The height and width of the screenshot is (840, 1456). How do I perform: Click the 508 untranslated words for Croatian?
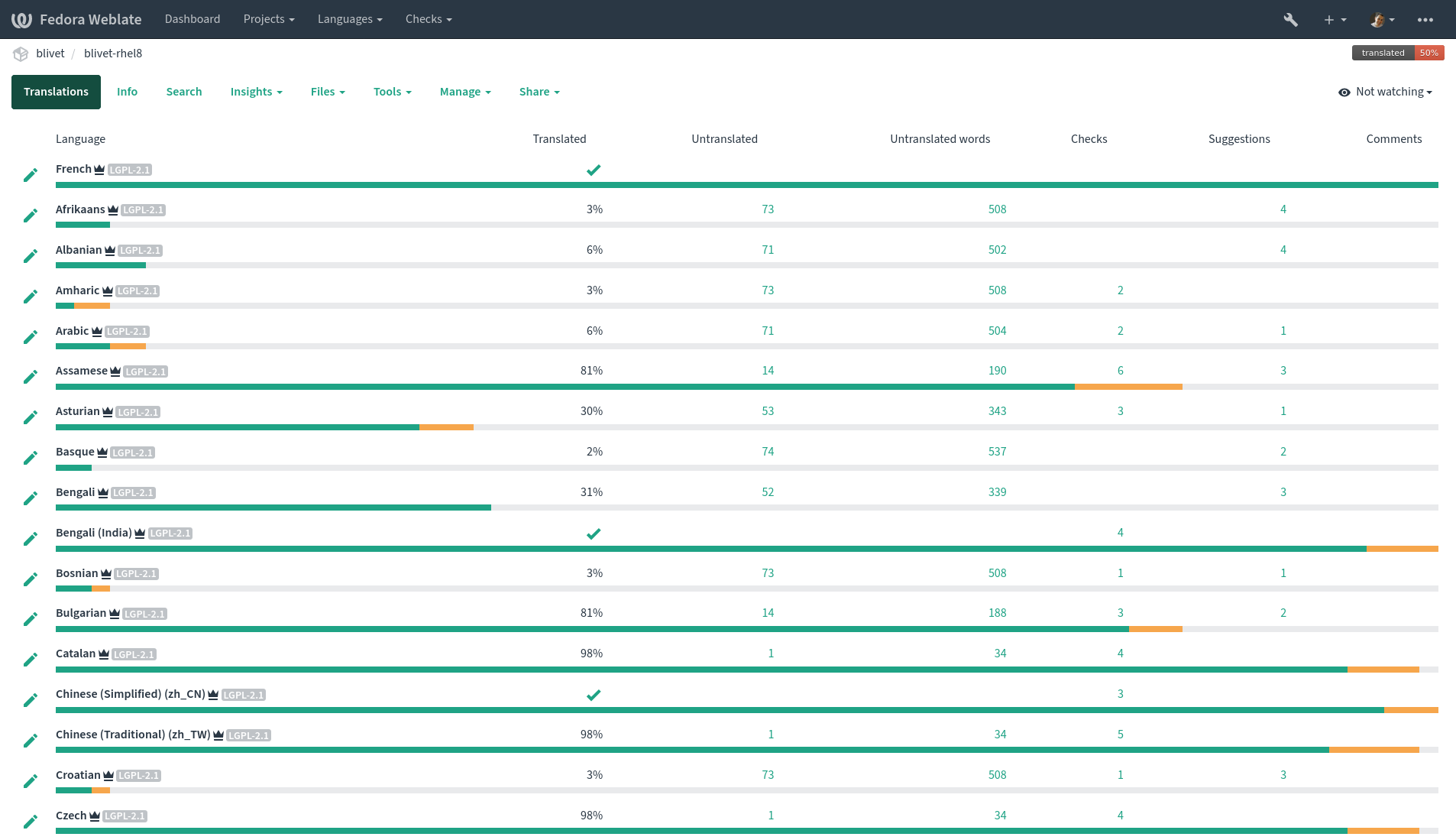point(997,775)
